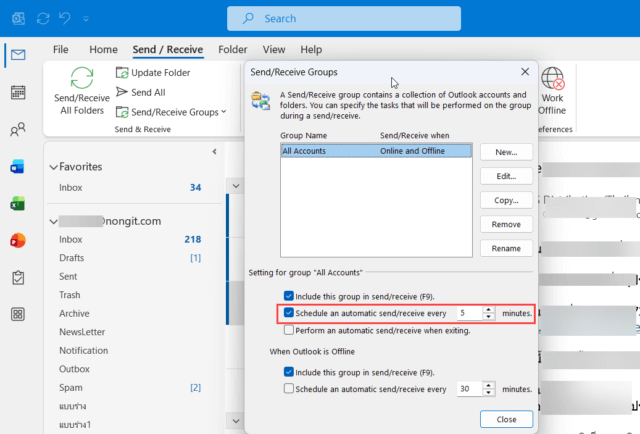Open Favorites Inbox with 34 unread
The image size is (640, 434).
(130, 187)
